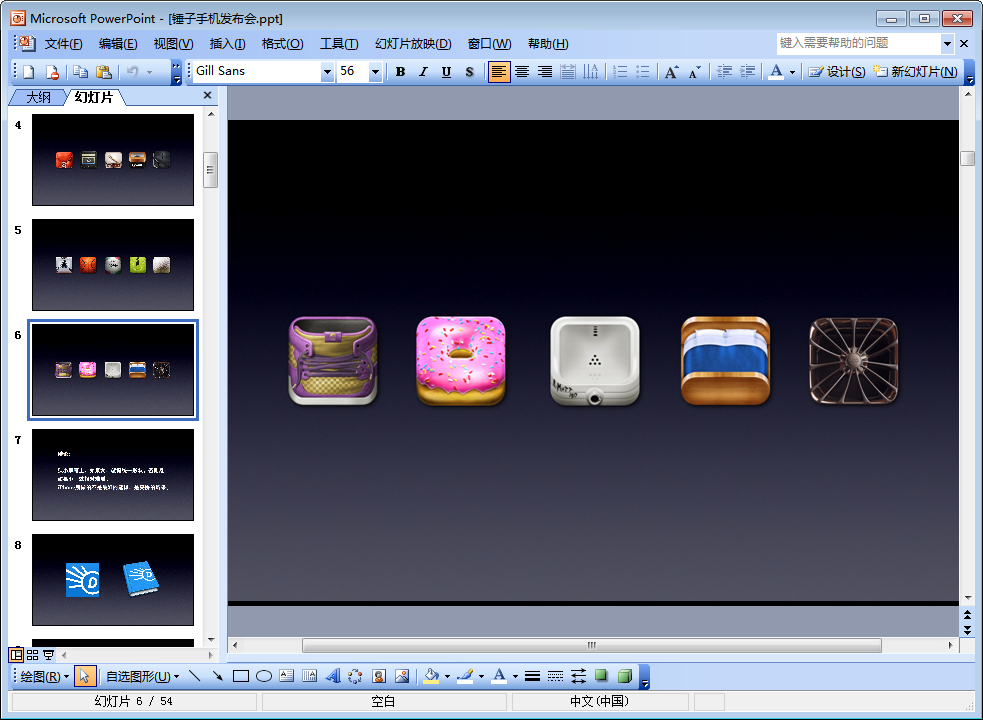Go to next slide arrow
Image resolution: width=983 pixels, height=720 pixels.
click(x=967, y=629)
